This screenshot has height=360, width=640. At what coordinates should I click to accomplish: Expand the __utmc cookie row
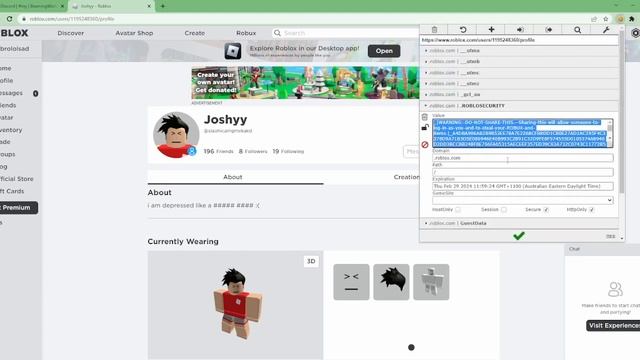519,73
